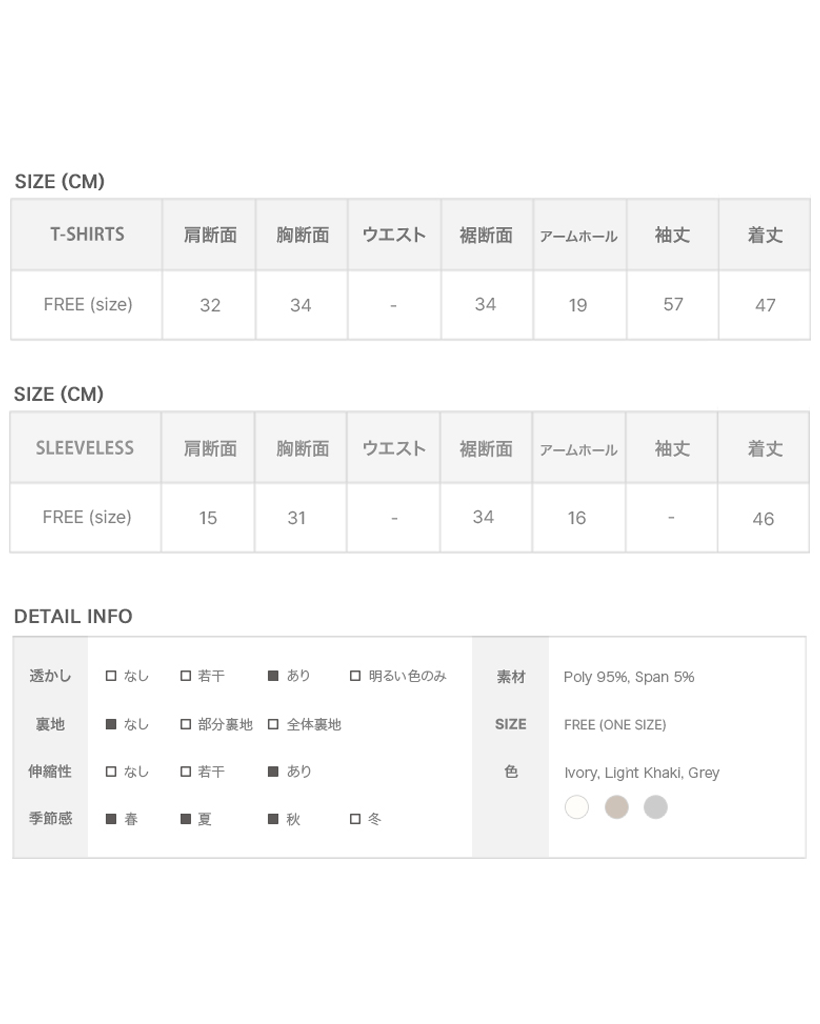Toggle the '春' season checkbox

tap(111, 819)
